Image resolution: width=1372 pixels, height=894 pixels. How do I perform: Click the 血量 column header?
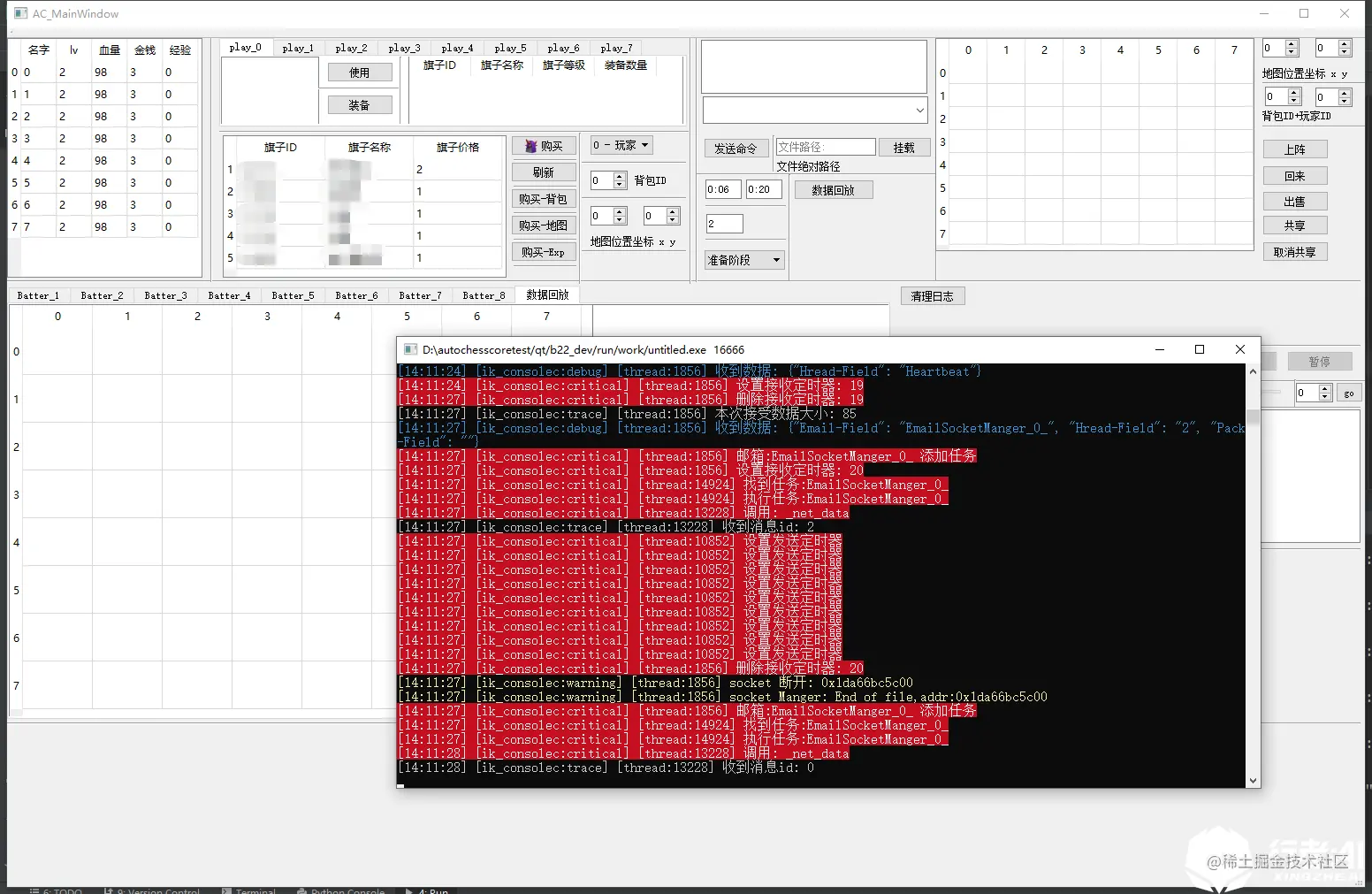[110, 50]
